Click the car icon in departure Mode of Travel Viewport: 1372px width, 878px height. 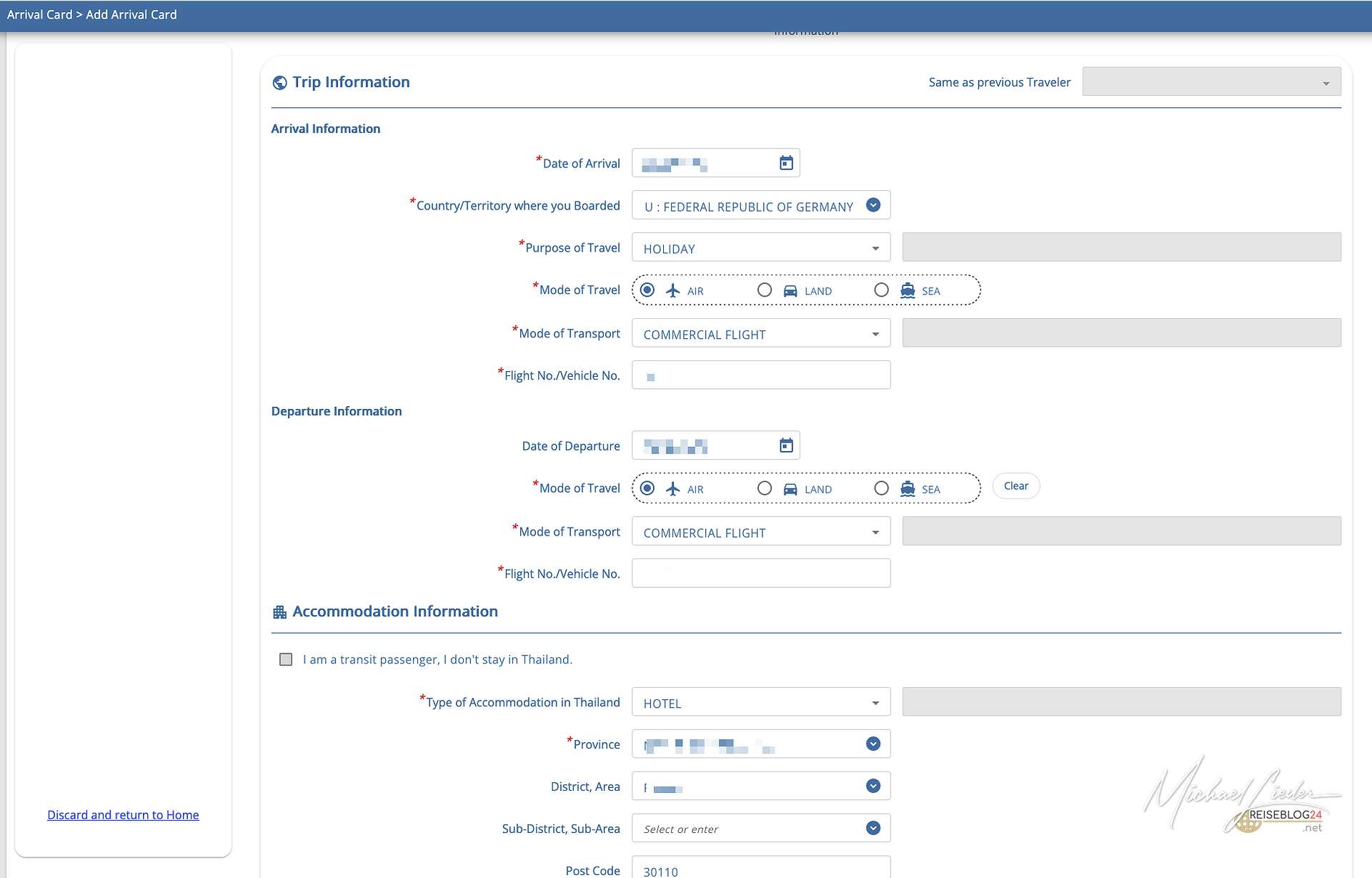pos(790,488)
